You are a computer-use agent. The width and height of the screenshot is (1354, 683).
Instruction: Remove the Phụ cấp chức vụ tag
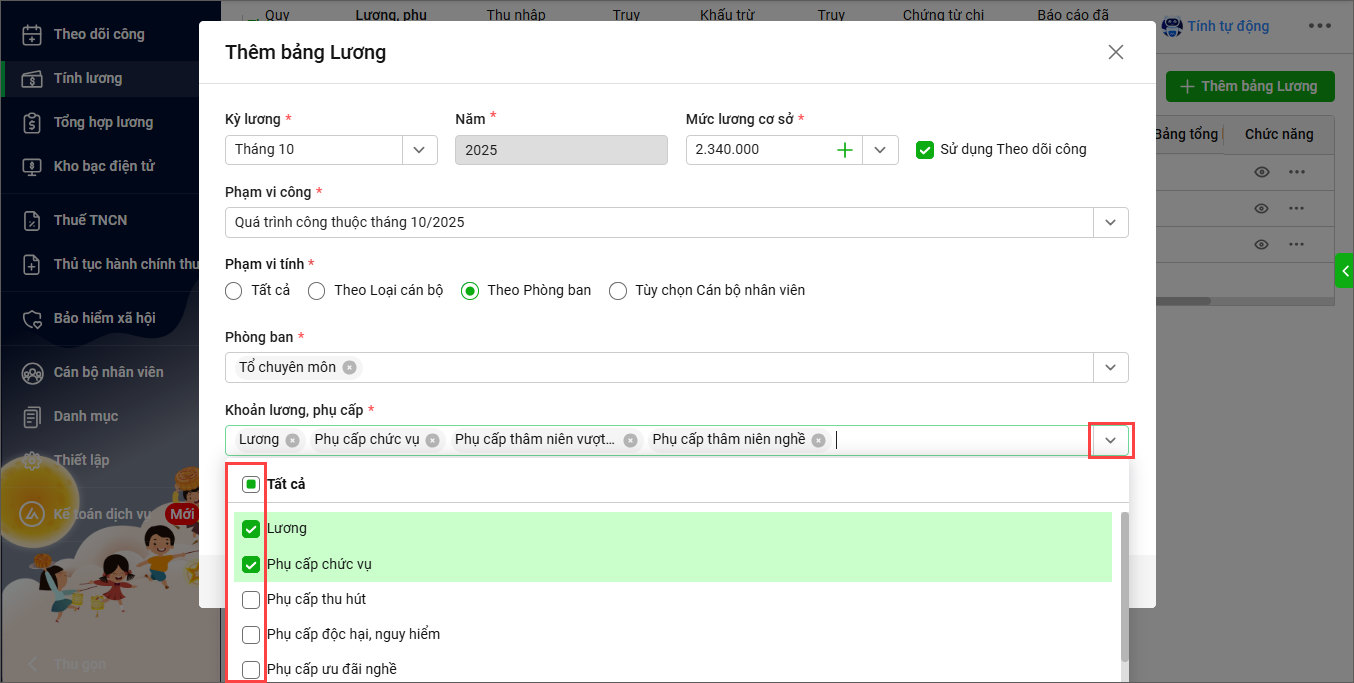[x=432, y=440]
